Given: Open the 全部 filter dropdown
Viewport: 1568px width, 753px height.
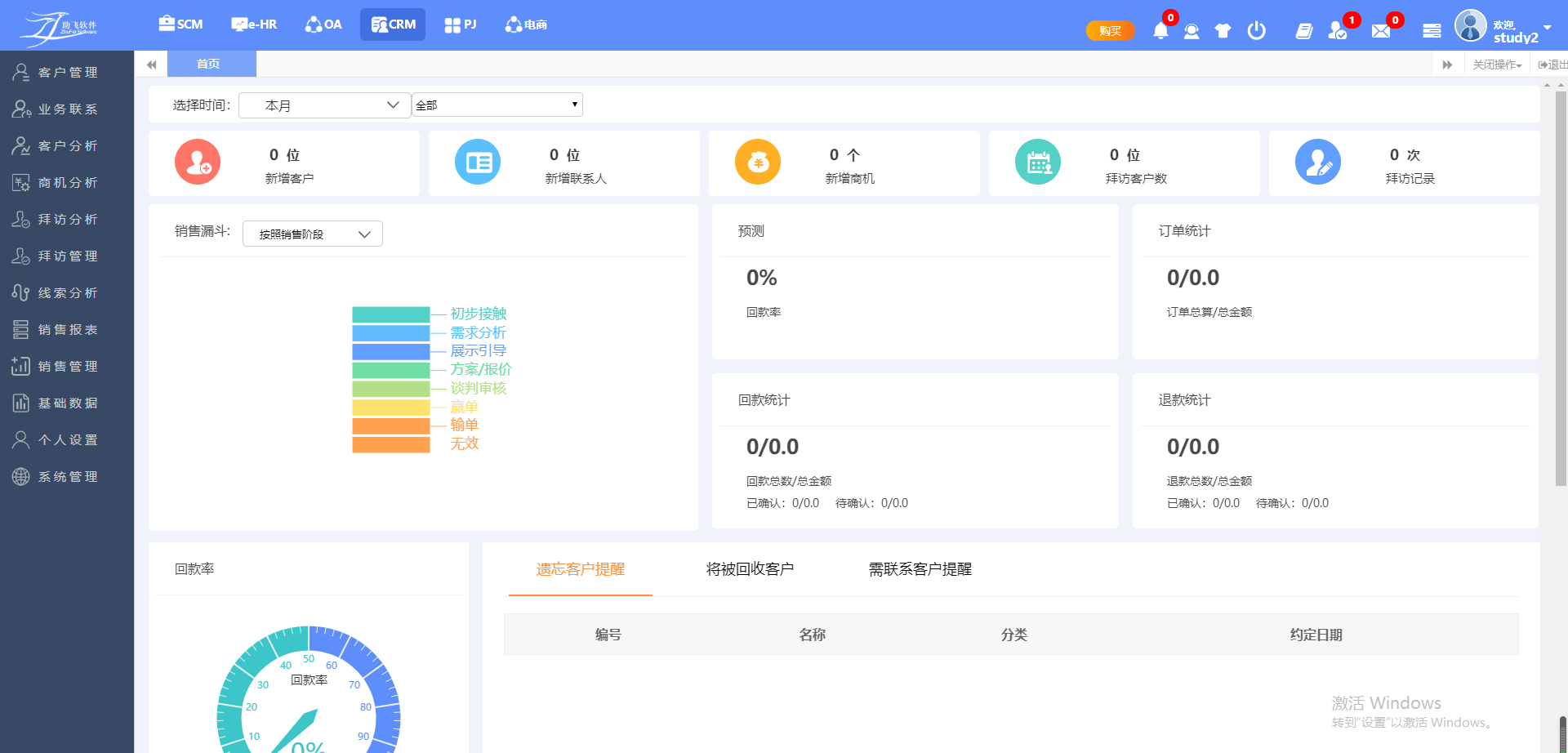Looking at the screenshot, I should click(x=497, y=105).
